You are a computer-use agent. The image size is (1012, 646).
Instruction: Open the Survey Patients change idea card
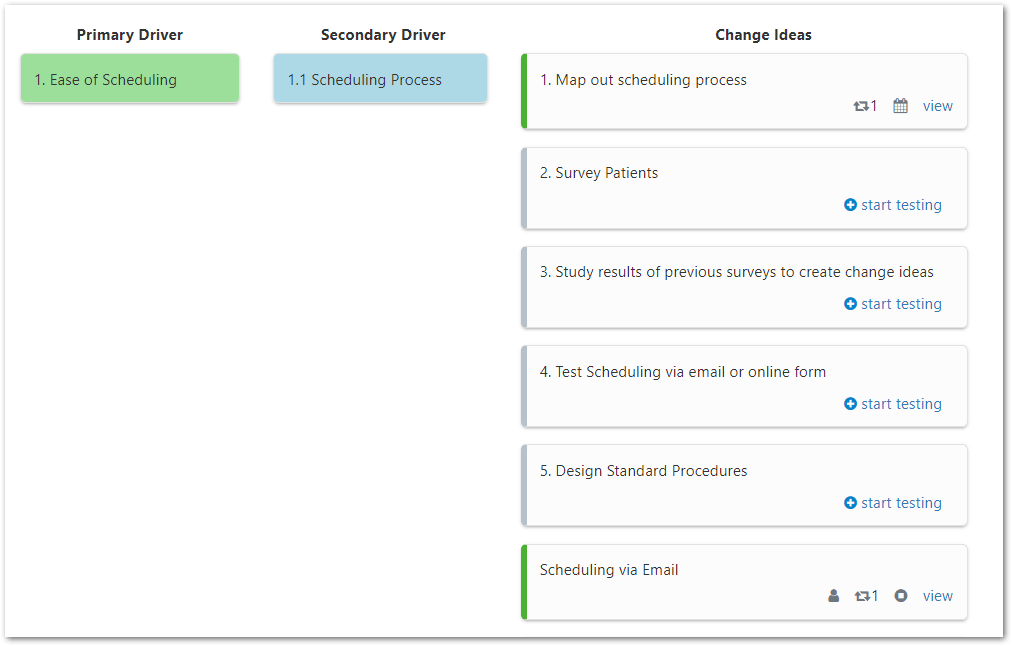(x=744, y=188)
